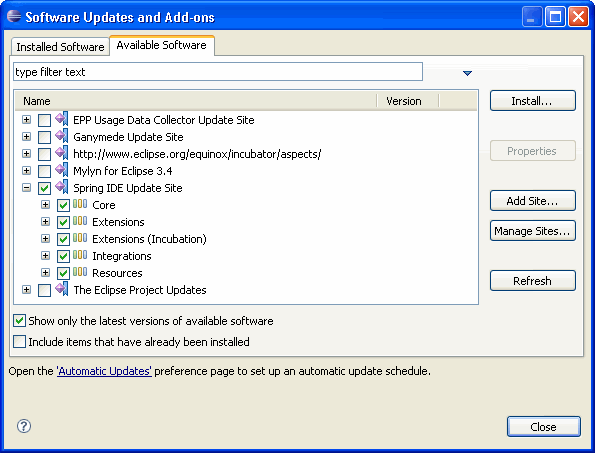Click the Eclipse Project Updates site icon
The width and height of the screenshot is (595, 453).
point(62,289)
